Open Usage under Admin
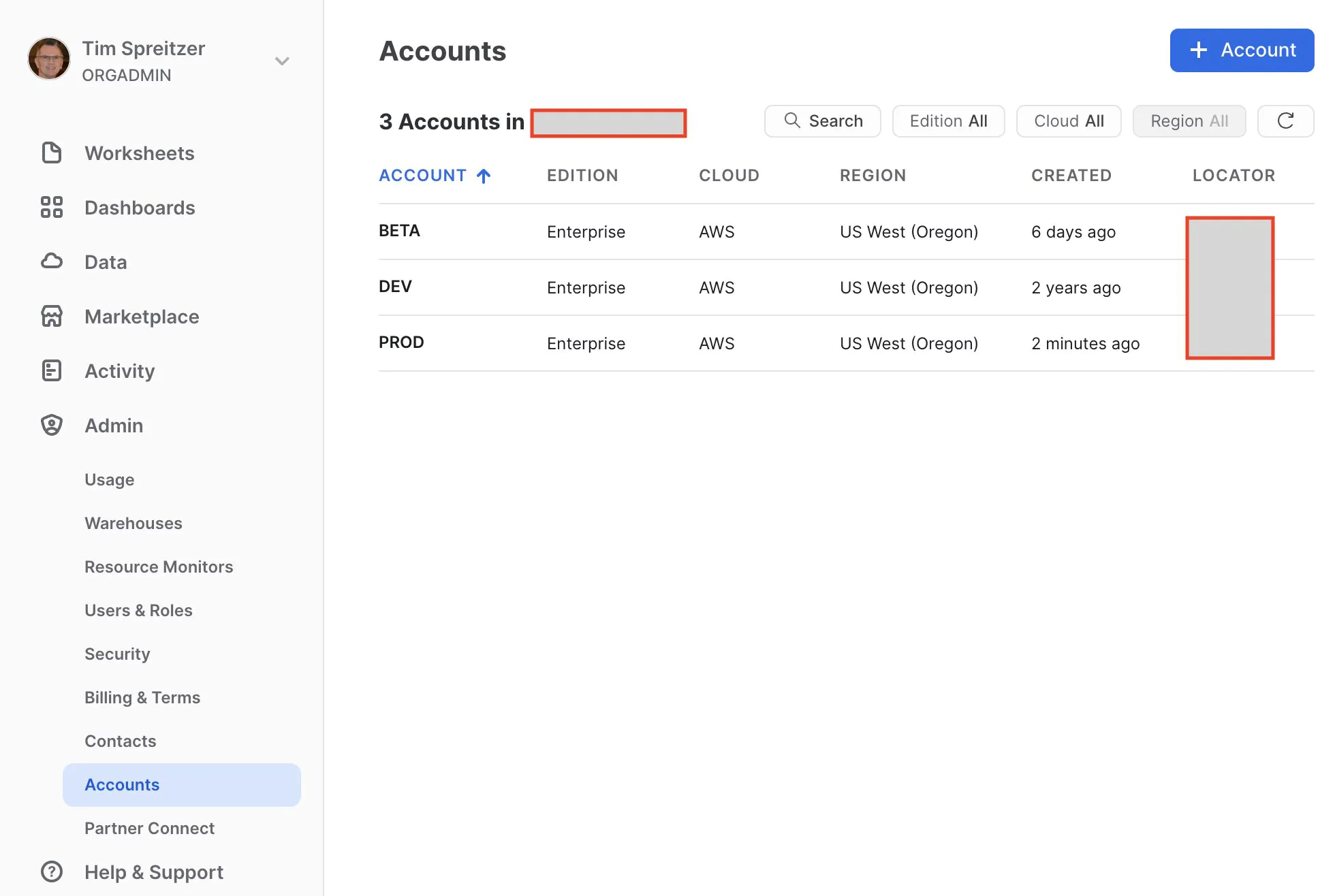1335x896 pixels. pos(109,480)
